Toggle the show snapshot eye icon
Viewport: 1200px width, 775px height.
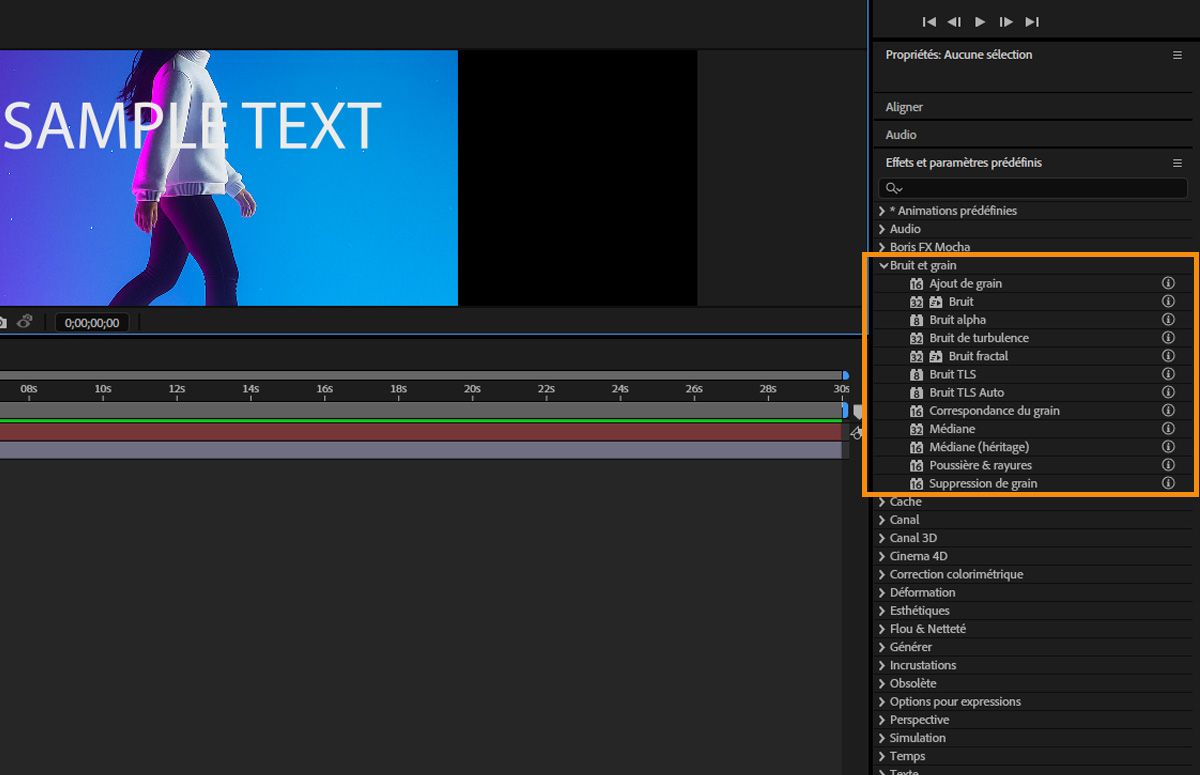coord(24,322)
